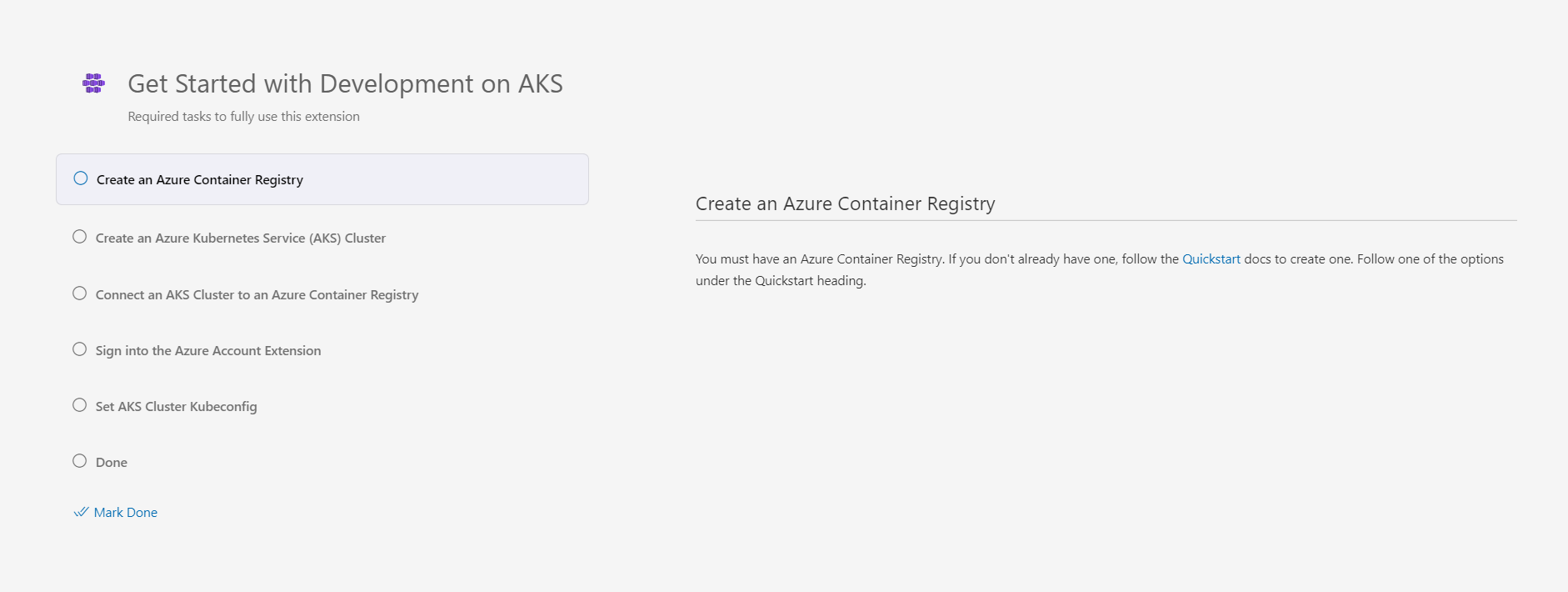Expand the Connect an AKS Cluster to an Azure Container Registry step
Image resolution: width=1568 pixels, height=592 pixels.
(x=257, y=295)
